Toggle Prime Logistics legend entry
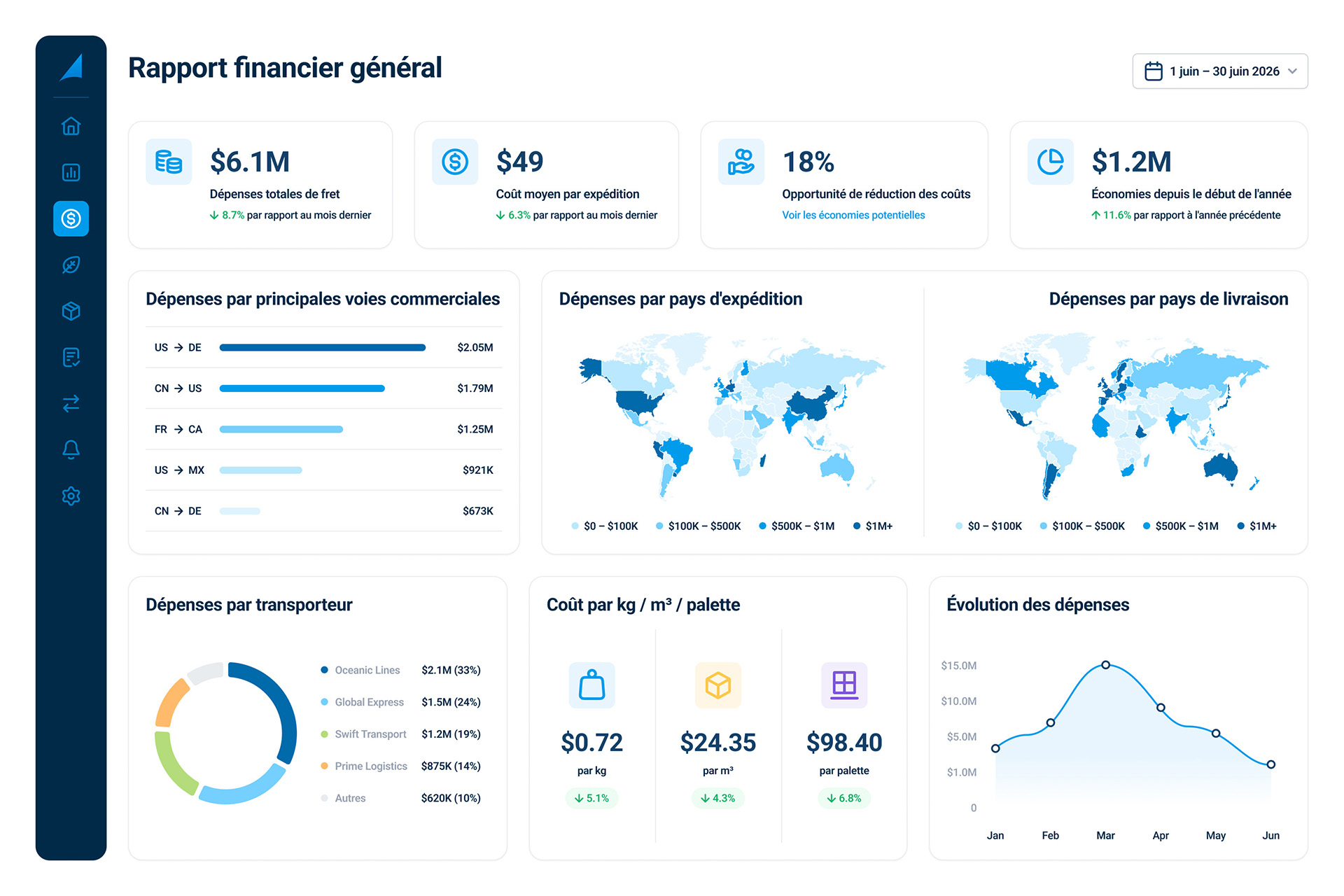Screen dimensions: 1344x896 pyautogui.click(x=364, y=766)
